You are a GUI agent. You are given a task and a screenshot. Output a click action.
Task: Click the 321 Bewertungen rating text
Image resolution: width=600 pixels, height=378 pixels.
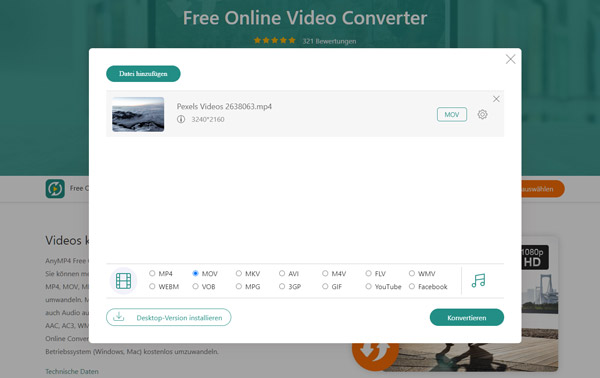click(329, 41)
